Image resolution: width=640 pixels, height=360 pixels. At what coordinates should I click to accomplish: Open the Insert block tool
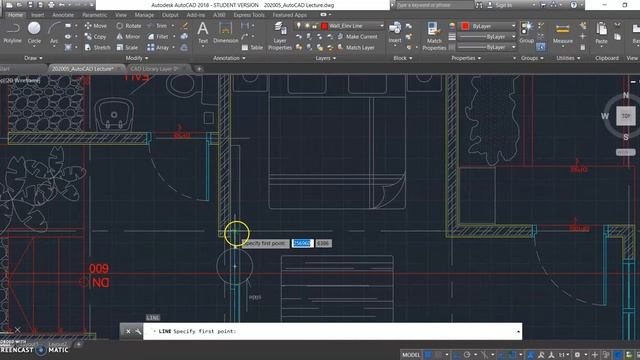[395, 33]
